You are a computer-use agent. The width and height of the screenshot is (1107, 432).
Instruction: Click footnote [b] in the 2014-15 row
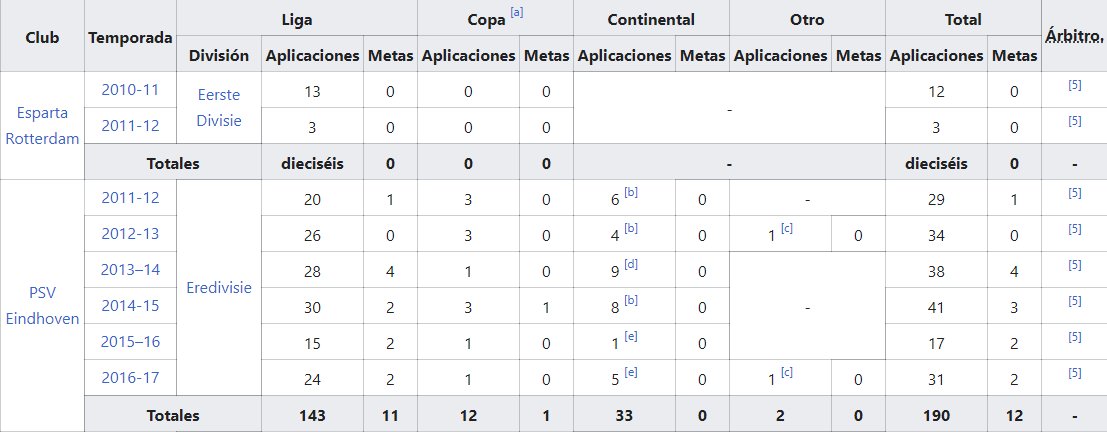(x=631, y=300)
